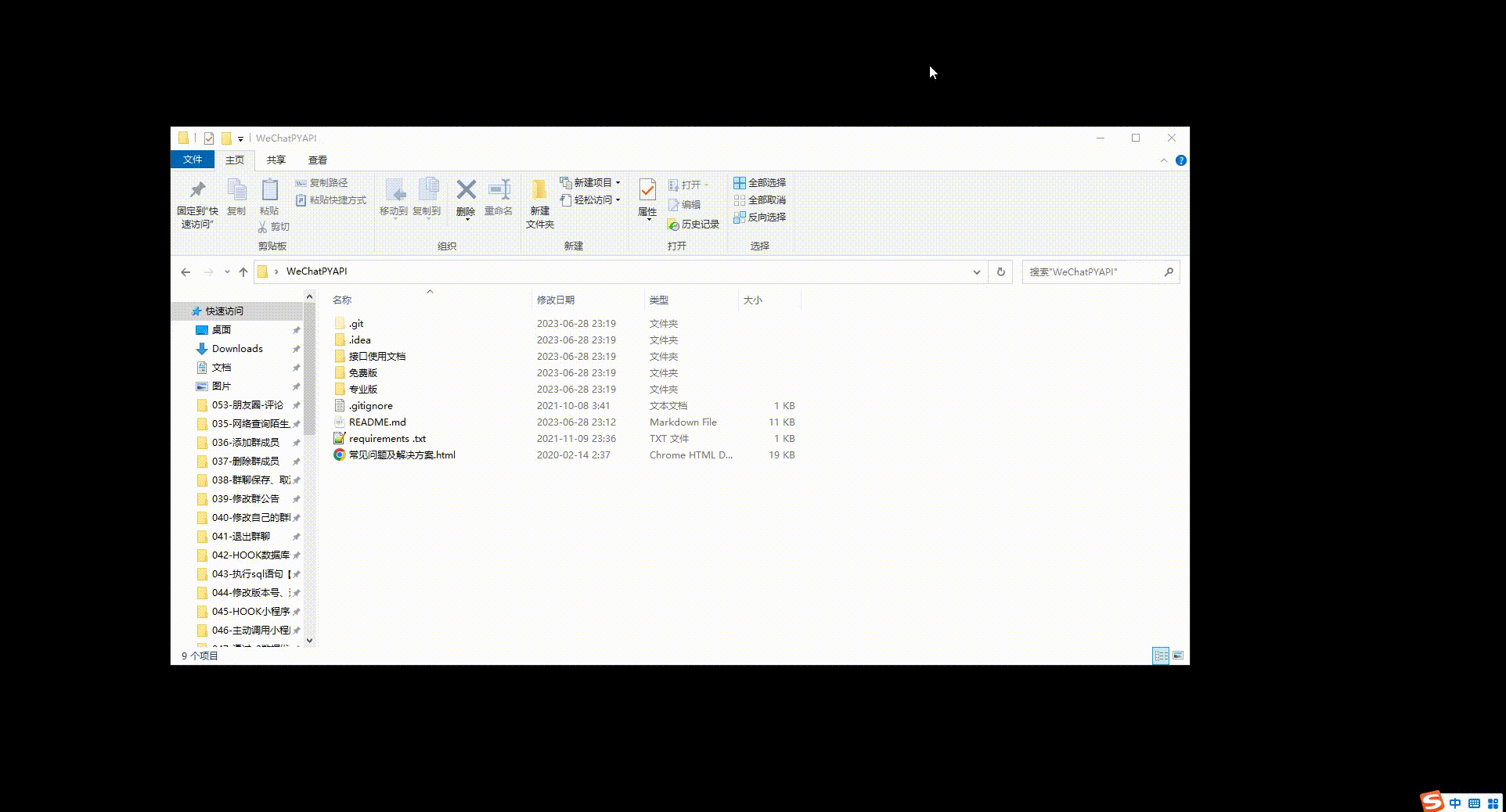Click the Move to (移动到) icon

pyautogui.click(x=395, y=190)
